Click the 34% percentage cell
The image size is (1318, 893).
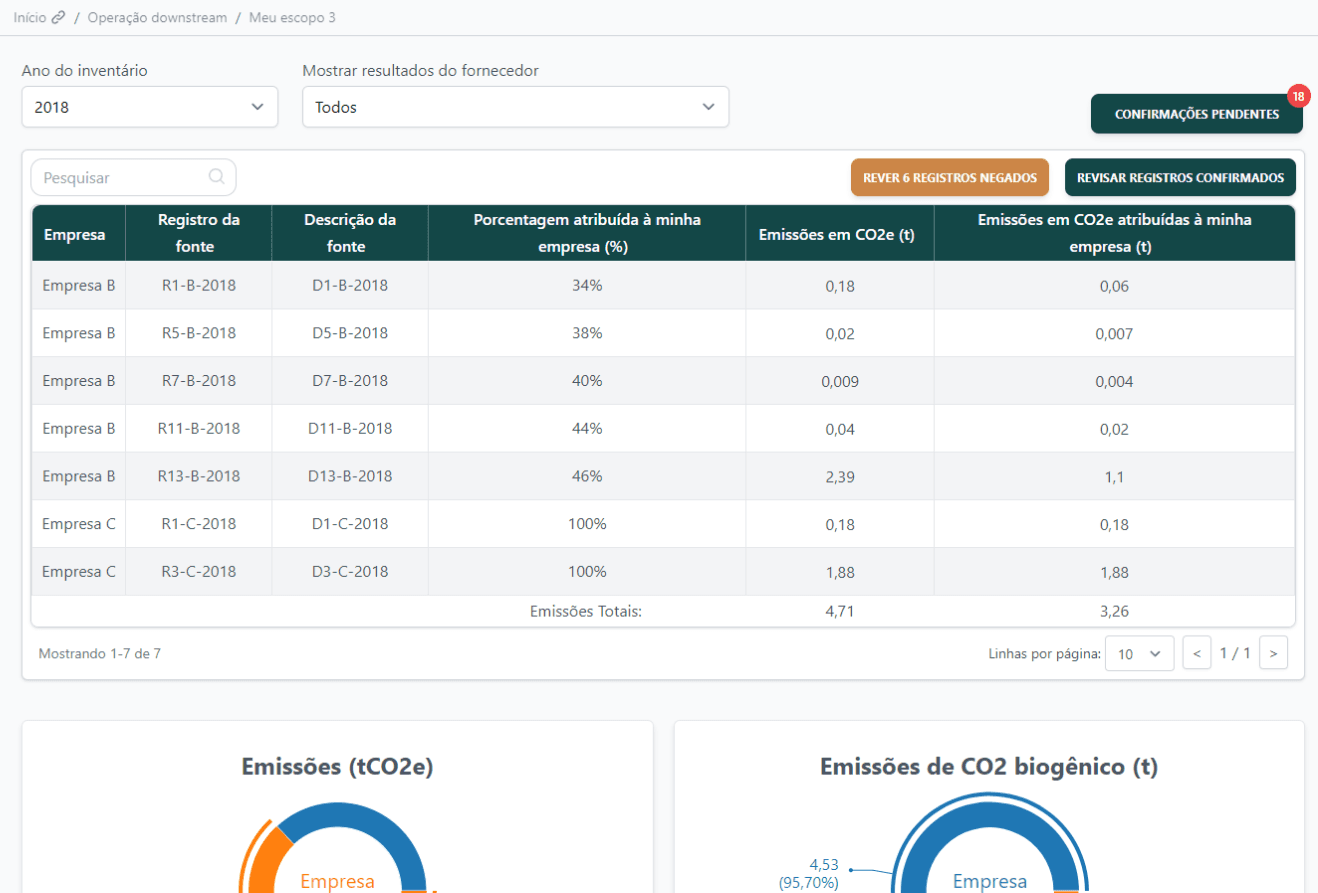point(587,285)
